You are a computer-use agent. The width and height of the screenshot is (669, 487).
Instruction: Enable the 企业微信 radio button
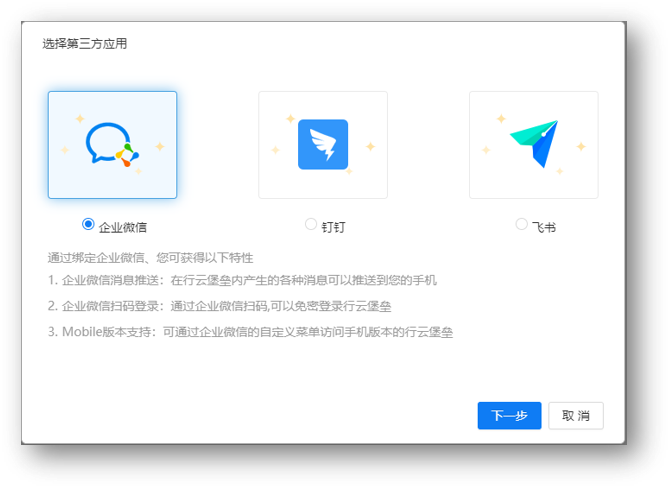tap(88, 224)
